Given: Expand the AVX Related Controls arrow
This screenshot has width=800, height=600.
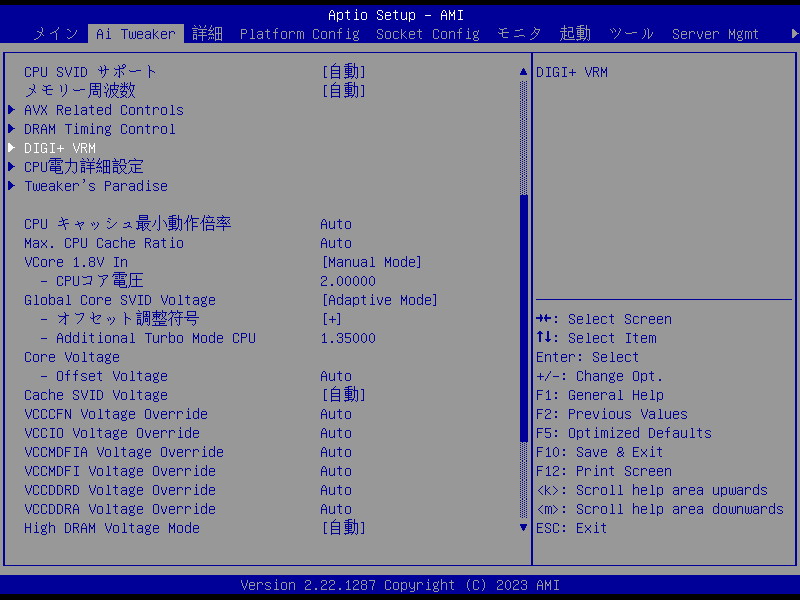Looking at the screenshot, I should (x=12, y=110).
